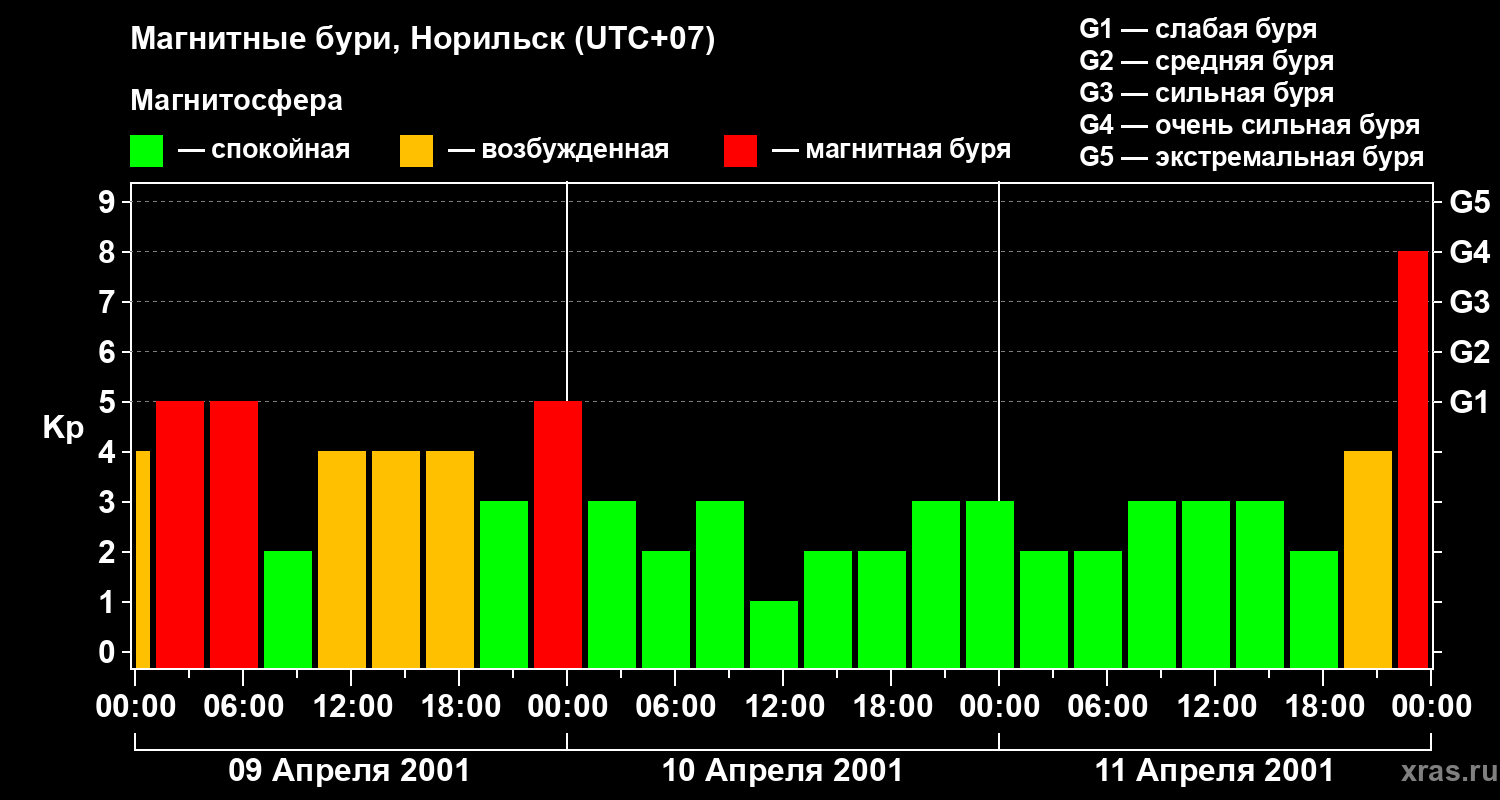Click the «— спокойная» legend label
The image size is (1500, 800).
coord(264,150)
